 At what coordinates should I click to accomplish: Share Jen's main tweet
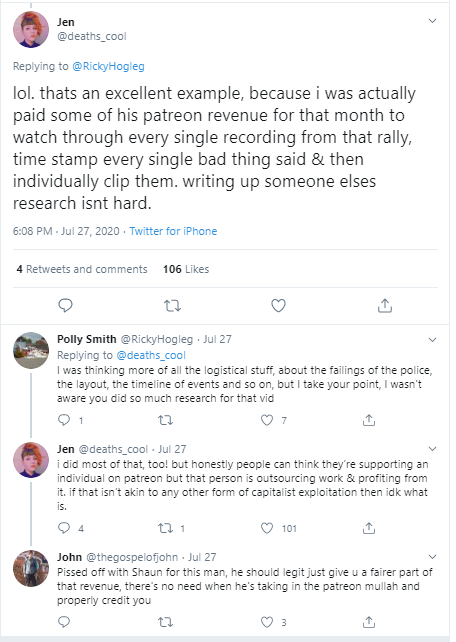click(x=385, y=305)
